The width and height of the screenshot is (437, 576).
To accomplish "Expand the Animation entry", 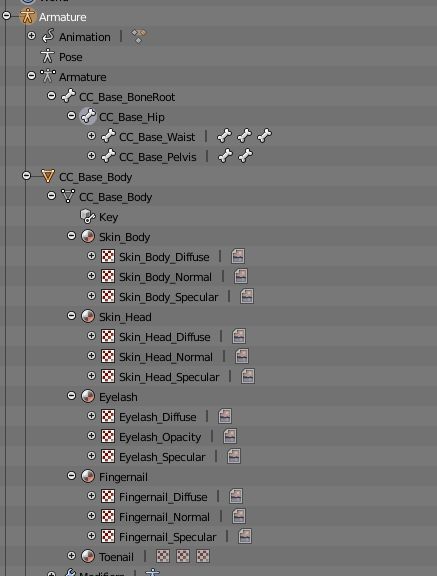I will point(32,36).
